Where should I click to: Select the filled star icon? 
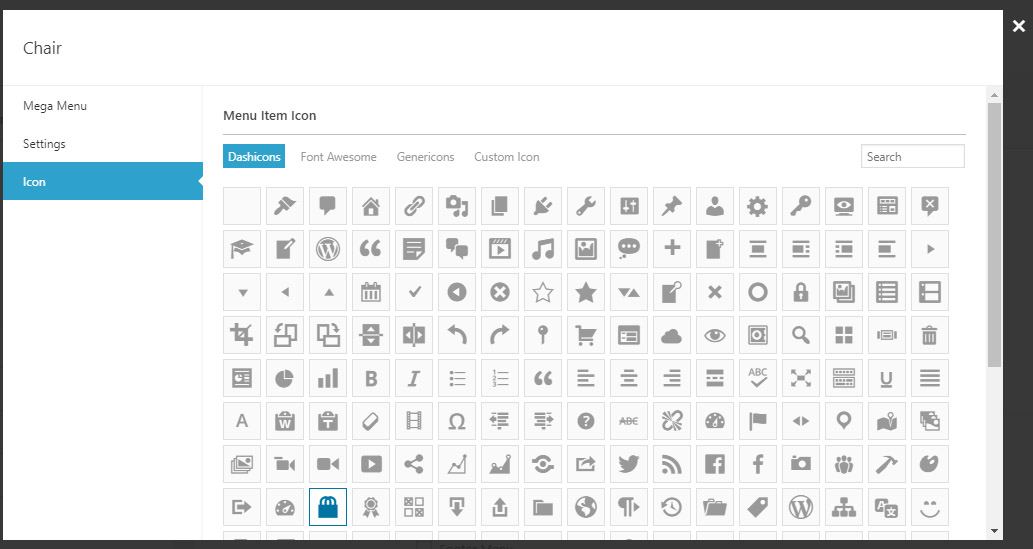click(x=586, y=292)
